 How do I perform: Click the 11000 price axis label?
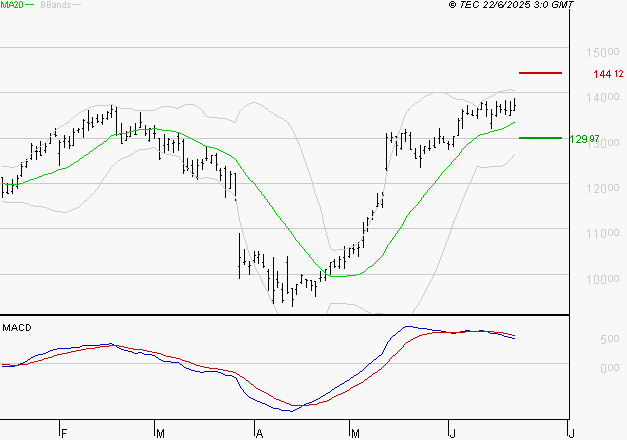(603, 233)
